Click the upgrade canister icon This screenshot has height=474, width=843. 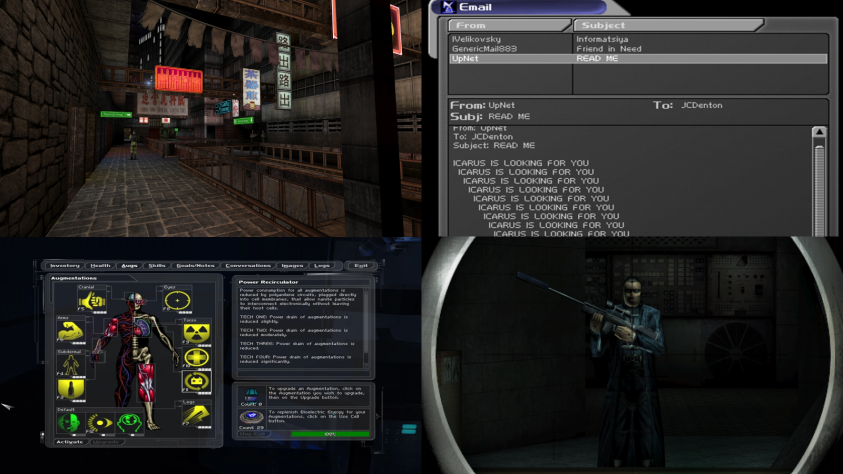[251, 394]
